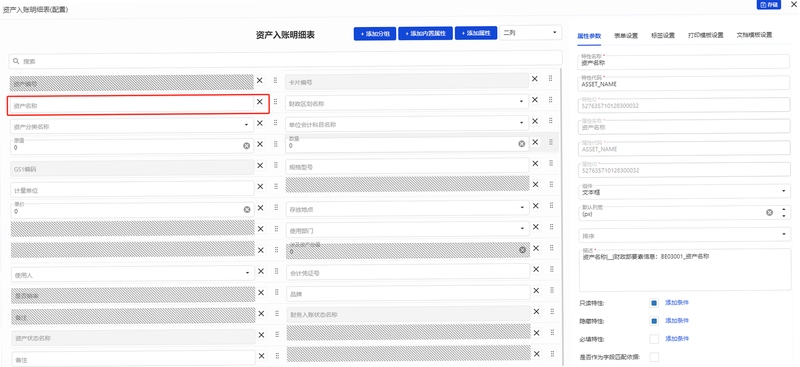Switch to the 属性参数 tab
Image resolution: width=800 pixels, height=367 pixels.
pos(589,36)
